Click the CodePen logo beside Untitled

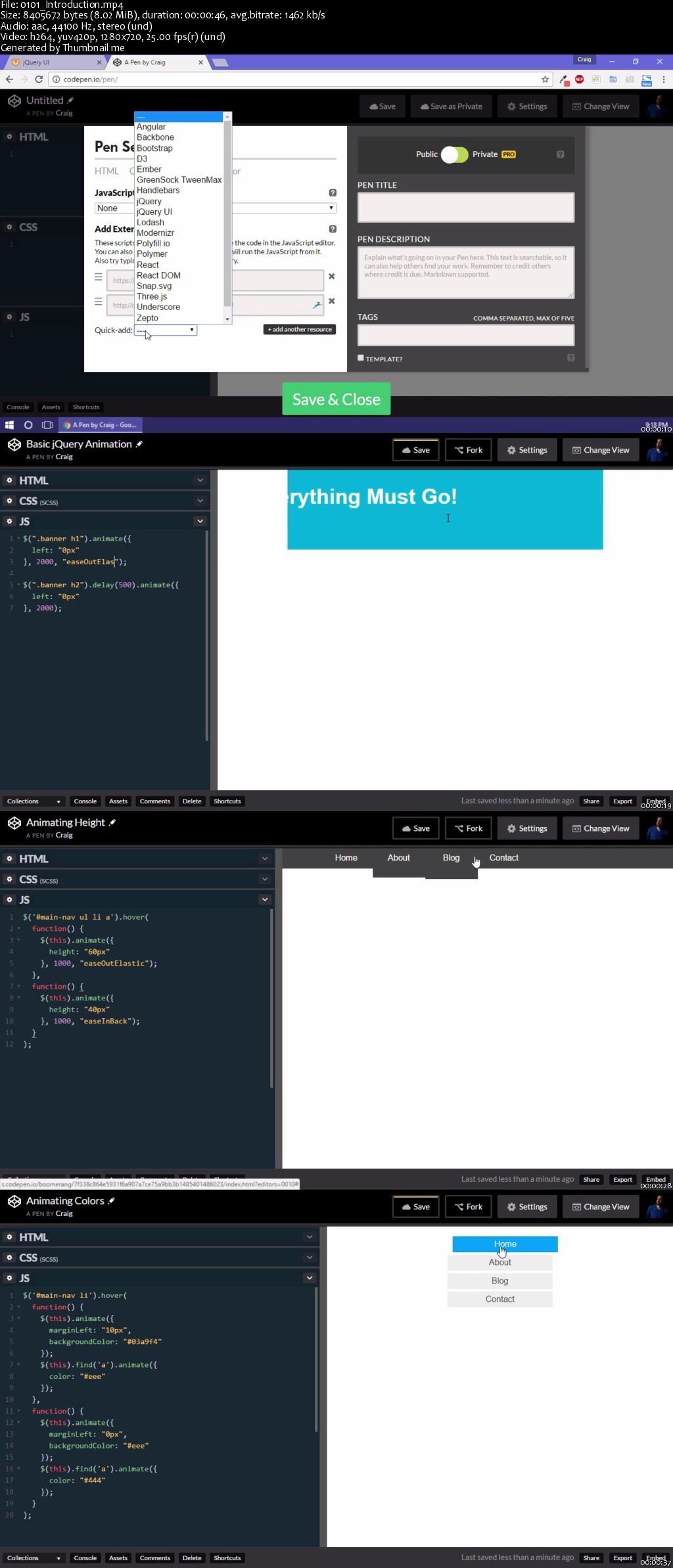pos(14,101)
